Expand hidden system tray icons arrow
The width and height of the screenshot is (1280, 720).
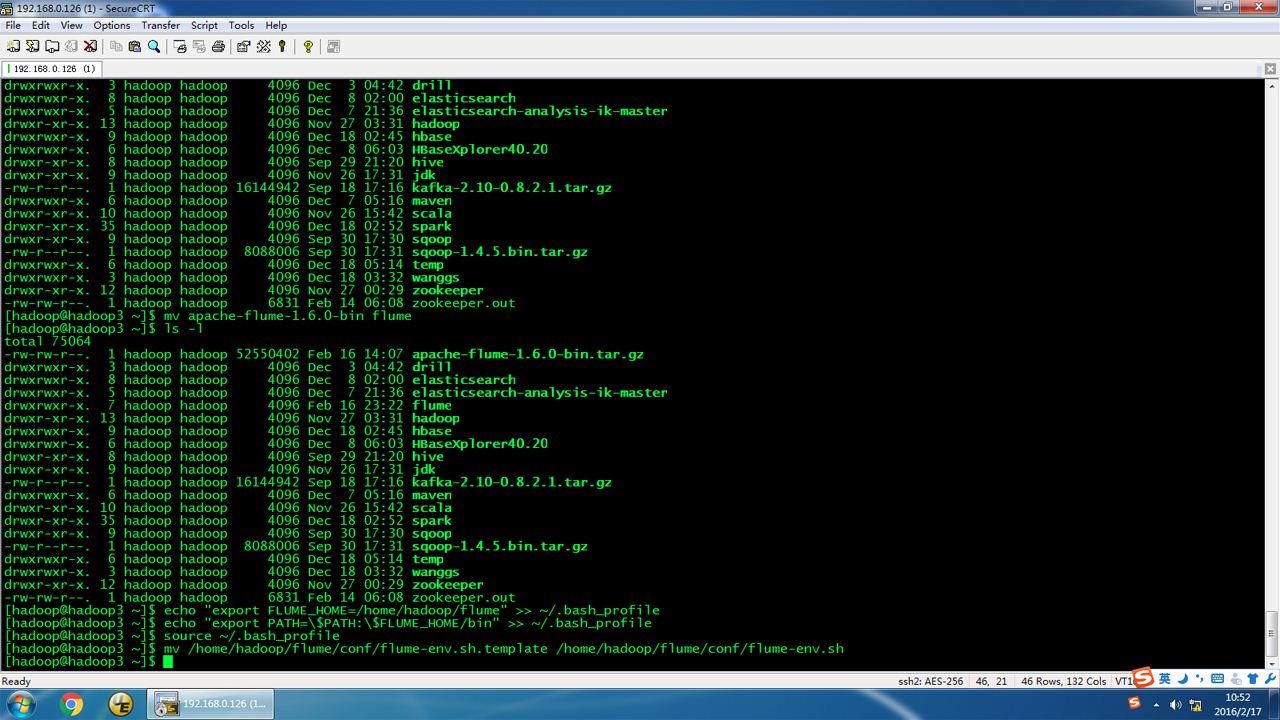(1156, 705)
